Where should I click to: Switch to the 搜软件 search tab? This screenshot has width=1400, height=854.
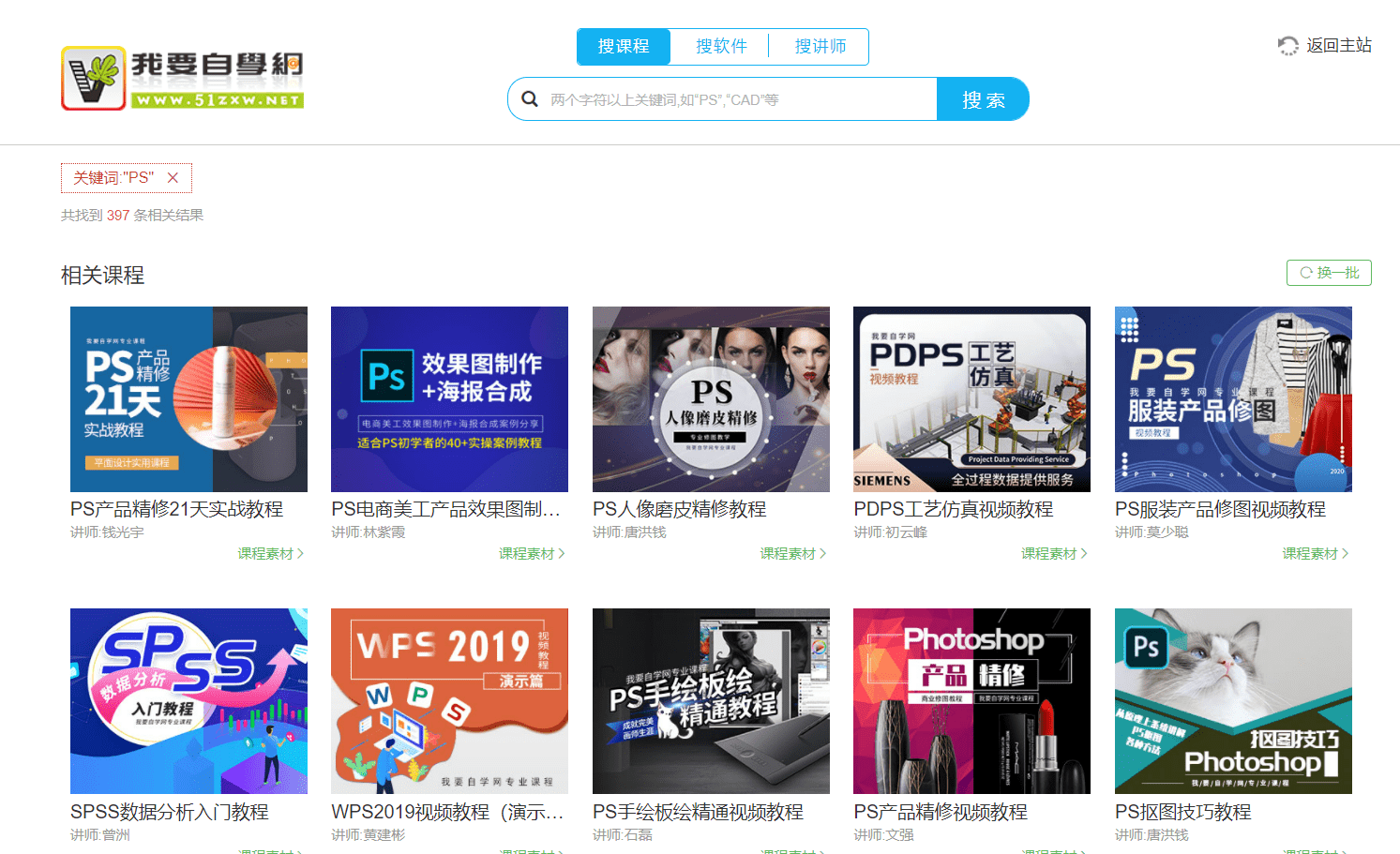click(x=721, y=47)
